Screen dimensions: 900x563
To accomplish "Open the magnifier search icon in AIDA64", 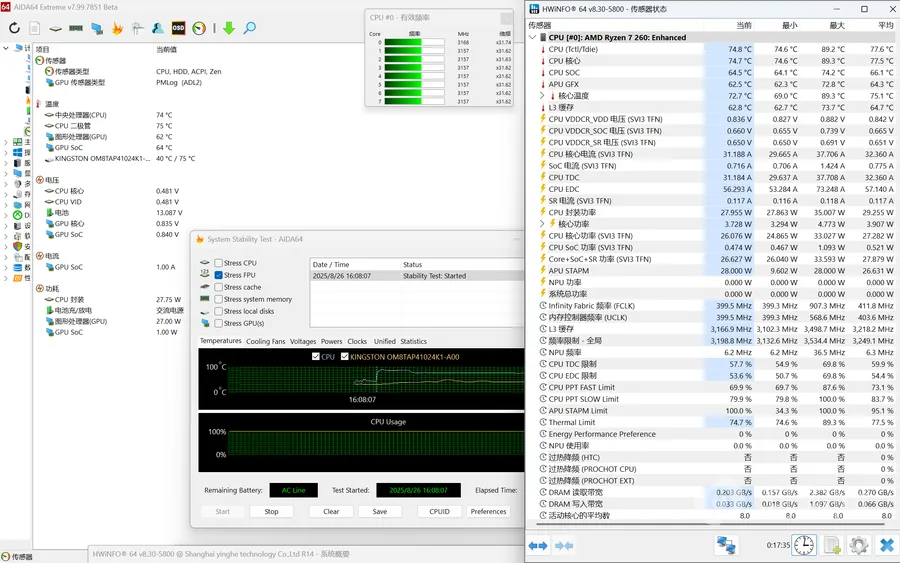I will 249,28.
